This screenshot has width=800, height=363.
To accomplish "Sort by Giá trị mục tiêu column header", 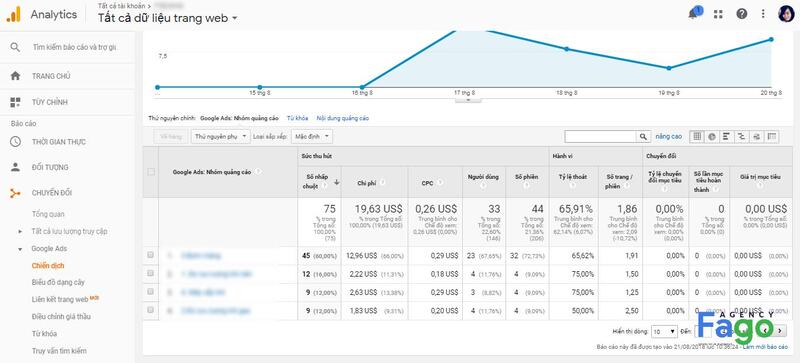I will tap(761, 177).
